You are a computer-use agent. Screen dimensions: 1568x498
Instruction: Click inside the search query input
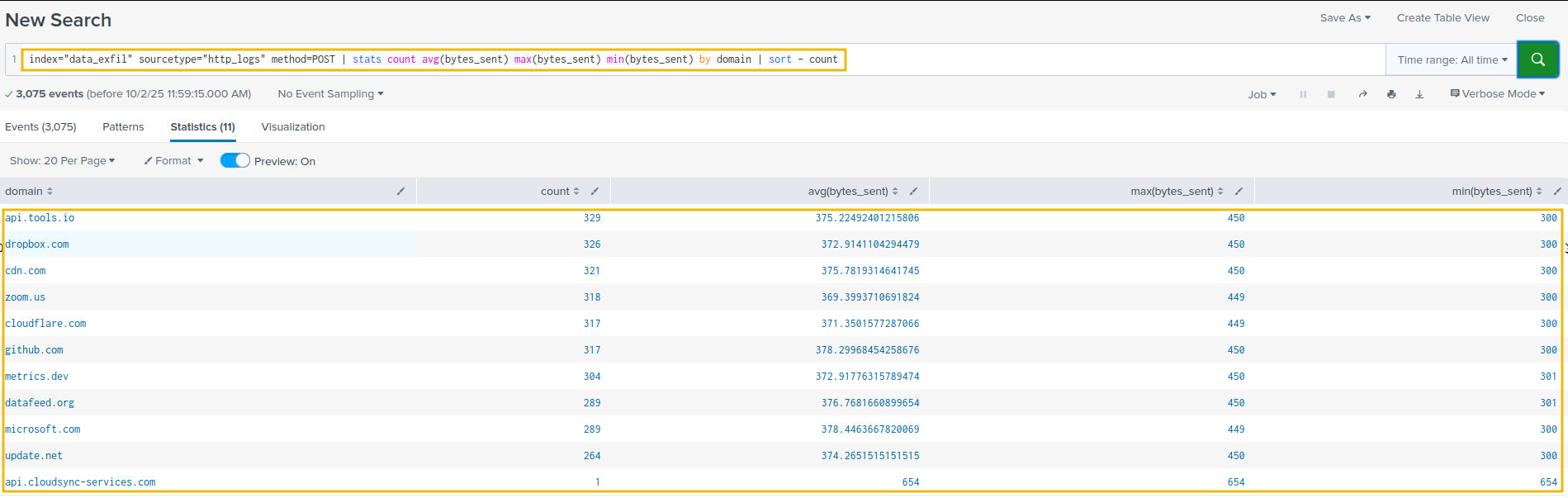[x=1073, y=59]
